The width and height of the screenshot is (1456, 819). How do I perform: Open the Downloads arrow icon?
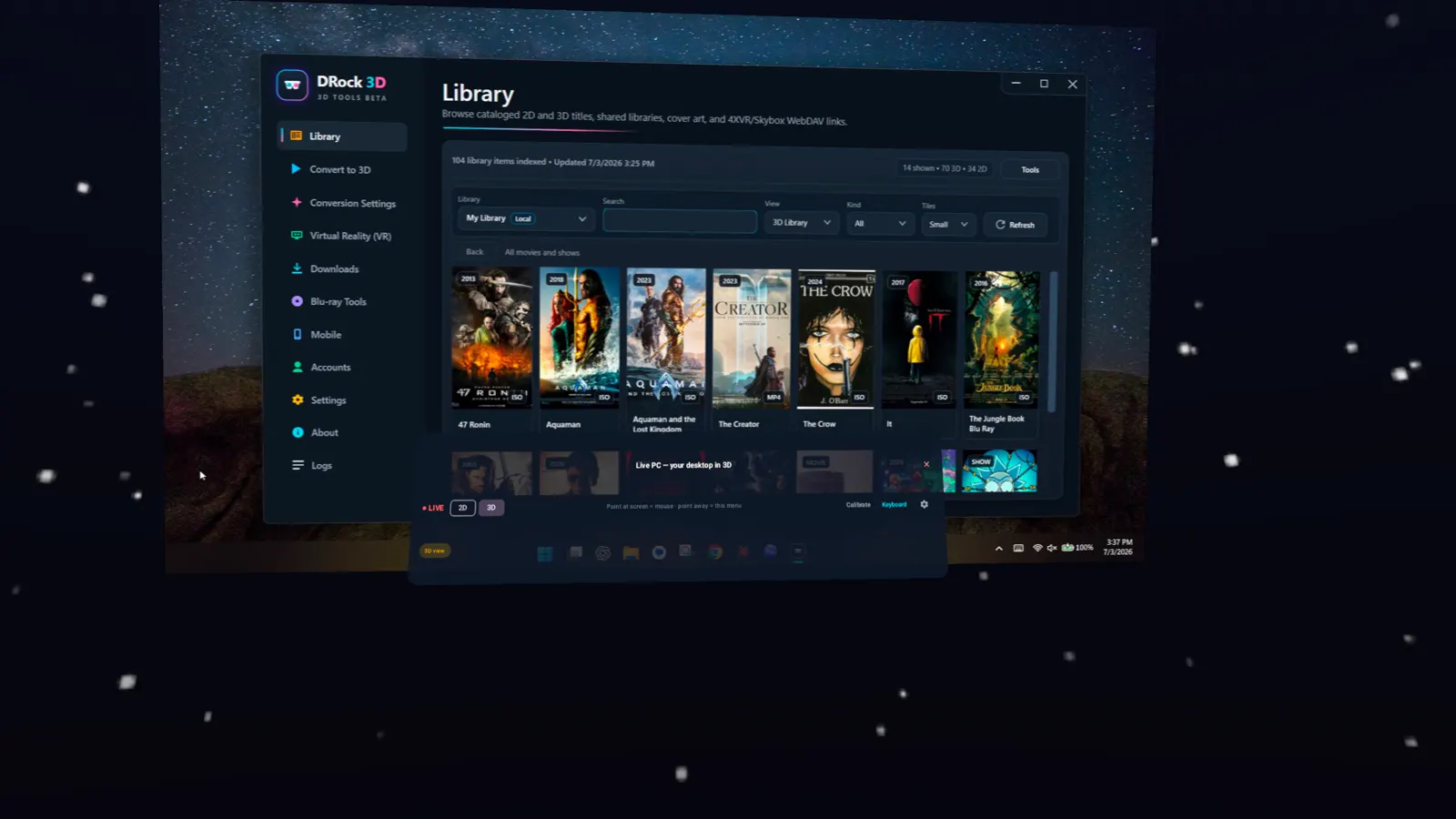click(x=297, y=268)
